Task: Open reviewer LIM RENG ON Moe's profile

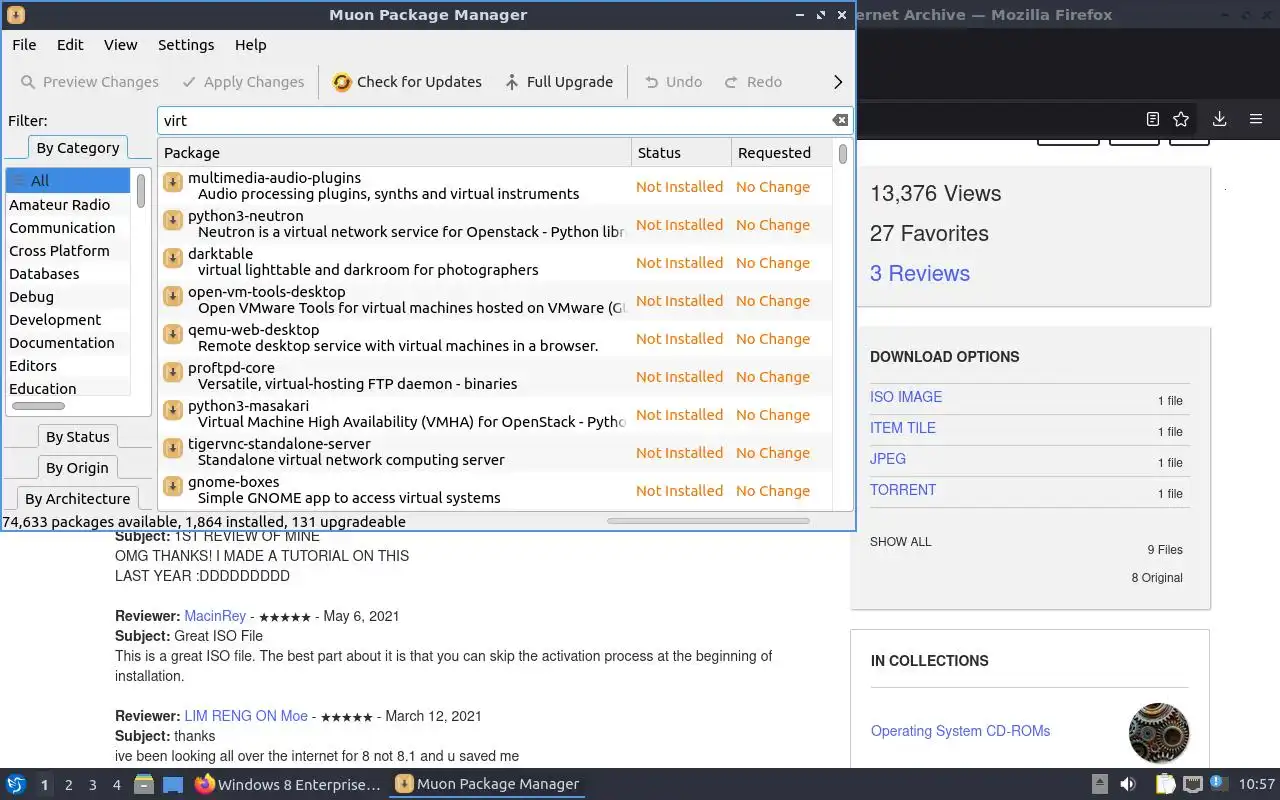Action: (246, 716)
